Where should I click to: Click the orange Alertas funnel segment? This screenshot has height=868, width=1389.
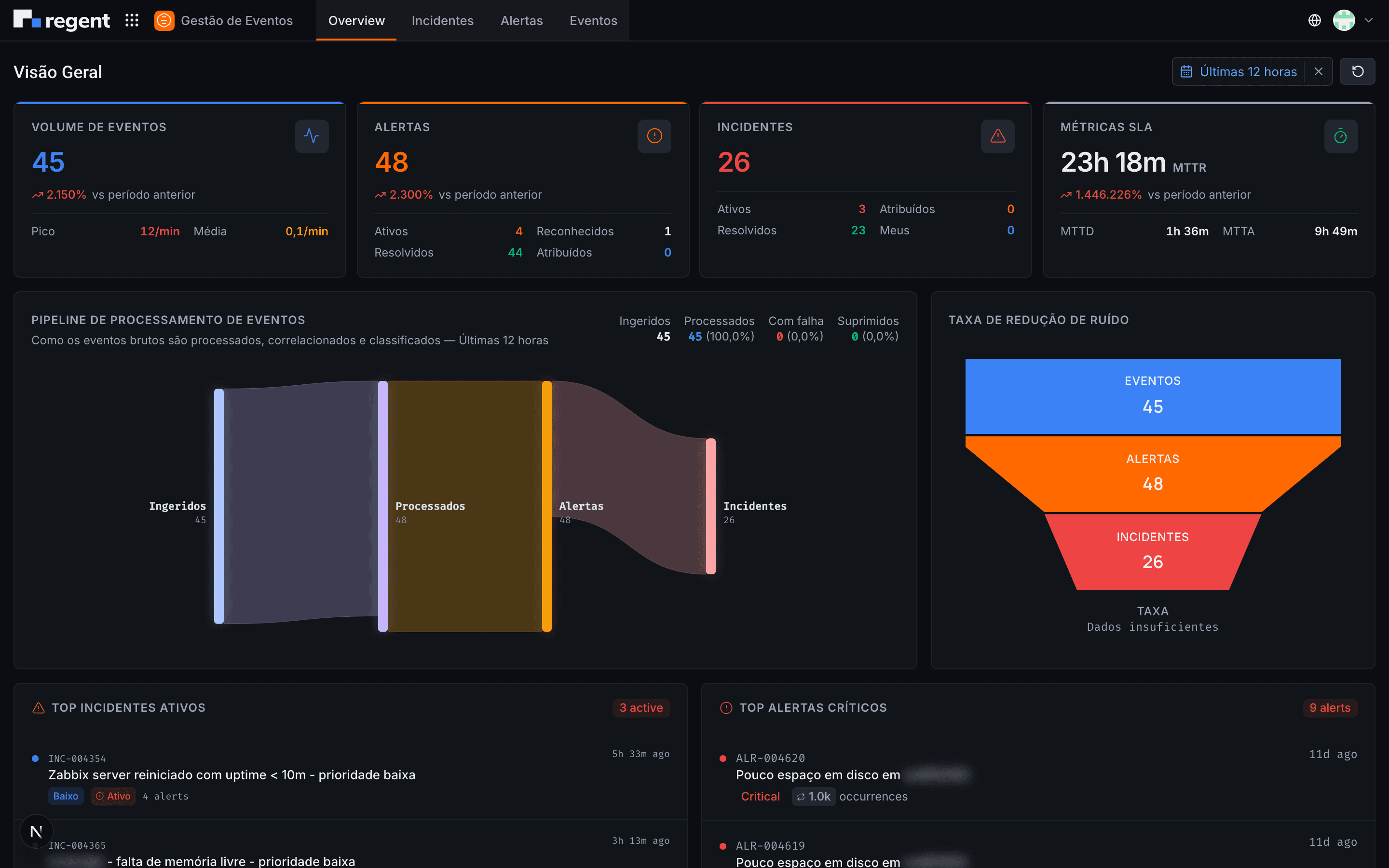tap(1153, 474)
